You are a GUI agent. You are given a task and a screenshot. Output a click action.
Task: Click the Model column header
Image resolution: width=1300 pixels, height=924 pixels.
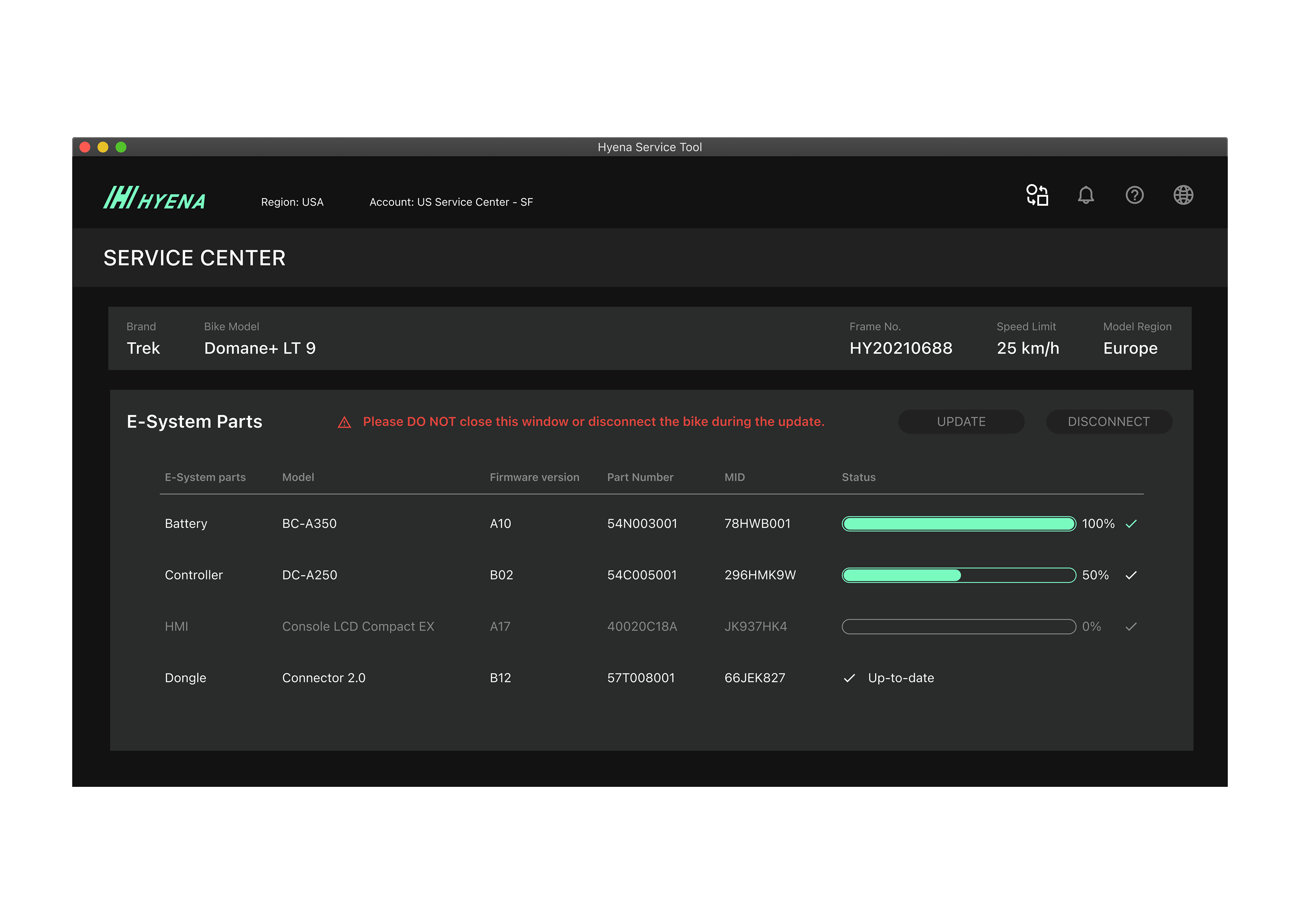click(298, 477)
